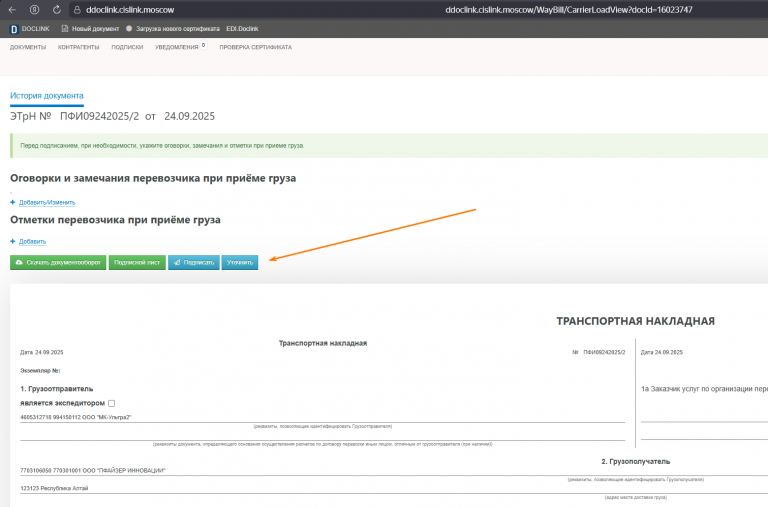Click the address bar domain text
The image size is (768, 507).
[x=130, y=10]
